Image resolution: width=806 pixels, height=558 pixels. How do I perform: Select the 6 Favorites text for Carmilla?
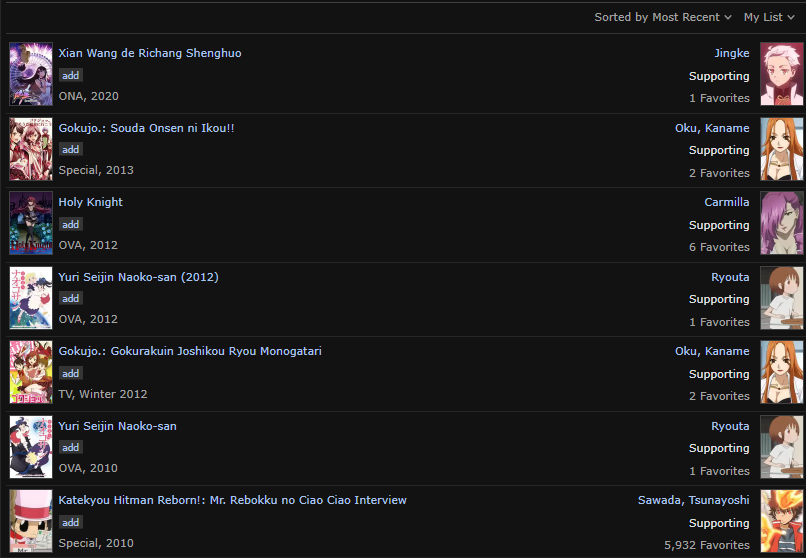[x=719, y=247]
